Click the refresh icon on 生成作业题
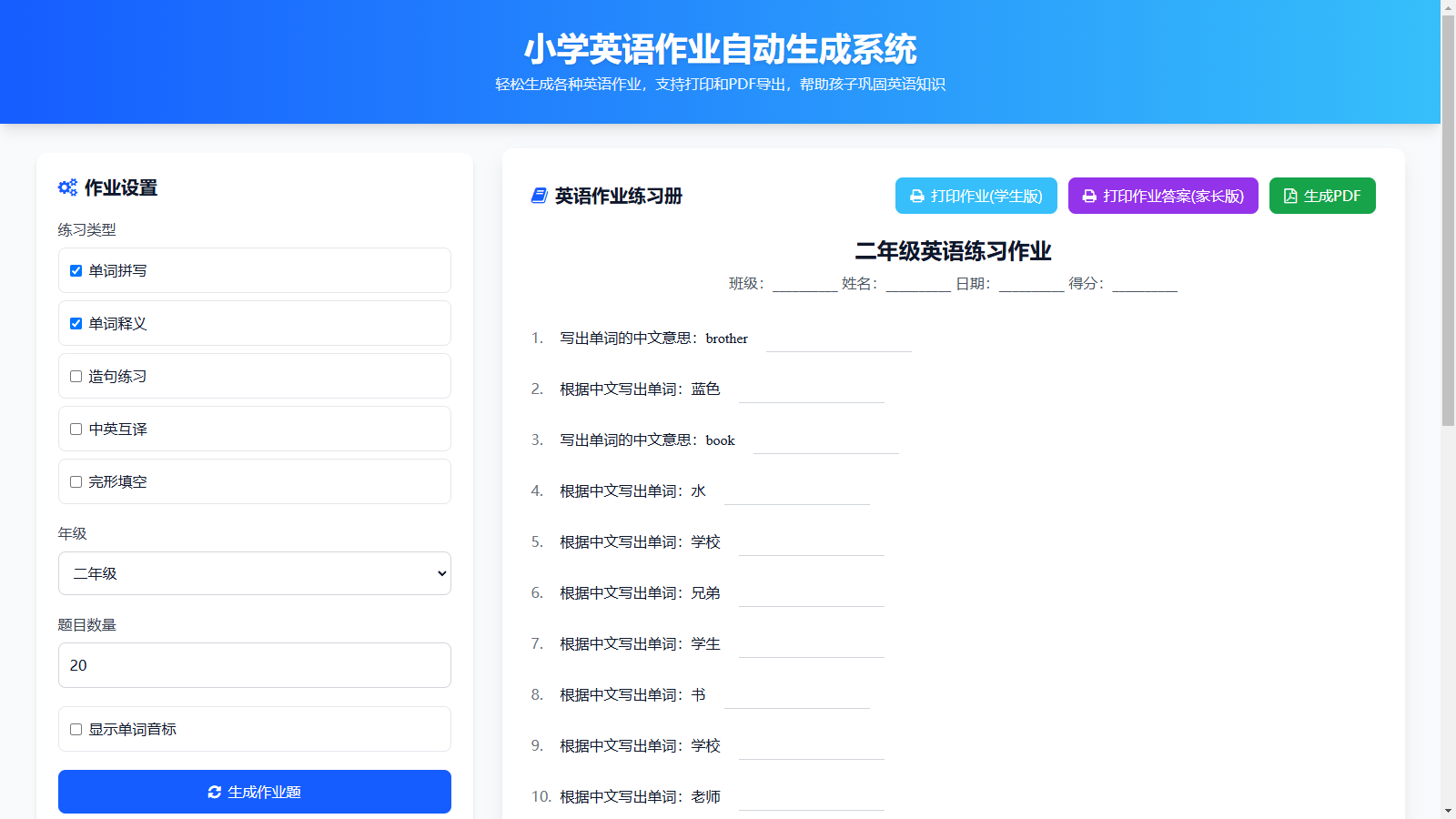This screenshot has height=819, width=1456. pos(215,792)
